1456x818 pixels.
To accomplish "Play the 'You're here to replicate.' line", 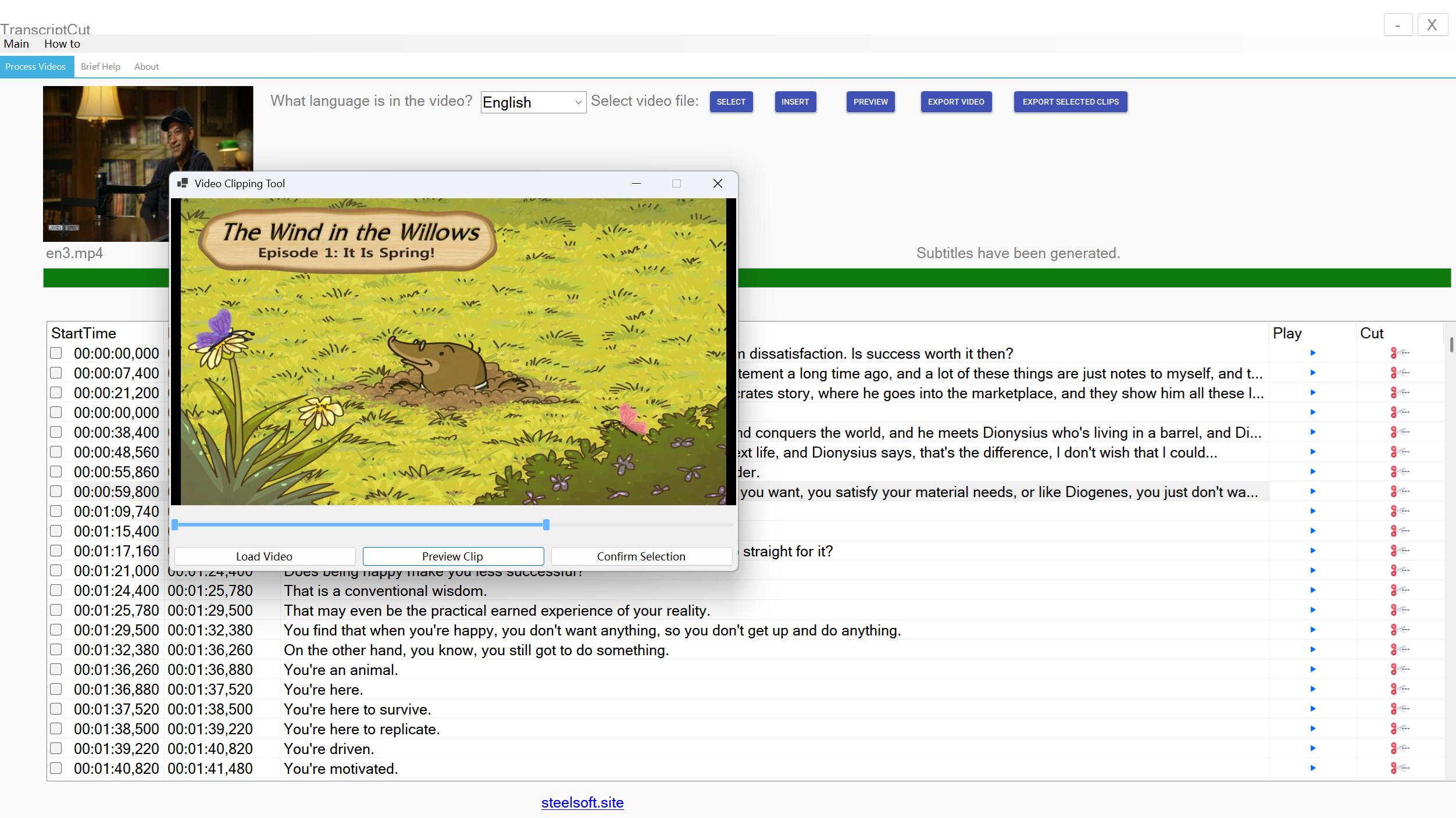I will [x=1312, y=728].
